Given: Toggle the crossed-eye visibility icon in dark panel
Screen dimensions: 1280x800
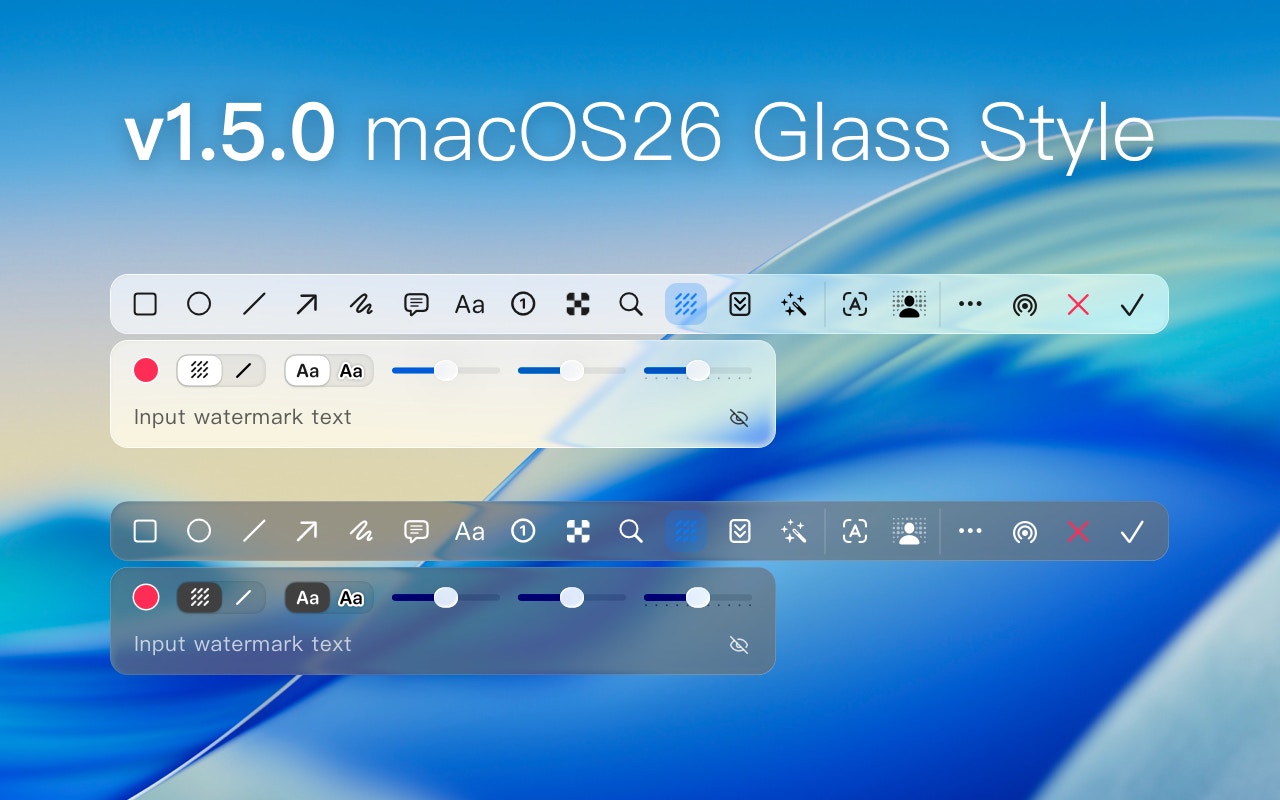Looking at the screenshot, I should (x=739, y=645).
